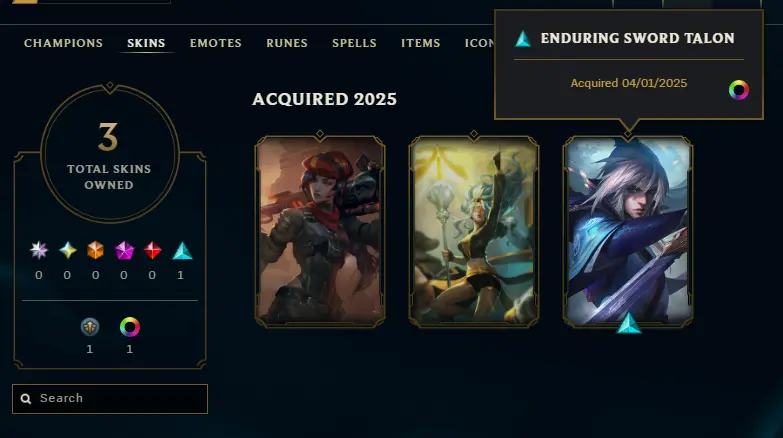Screen dimensions: 783x438
Task: Click the red Standard tier gem icon
Action: pyautogui.click(x=152, y=250)
